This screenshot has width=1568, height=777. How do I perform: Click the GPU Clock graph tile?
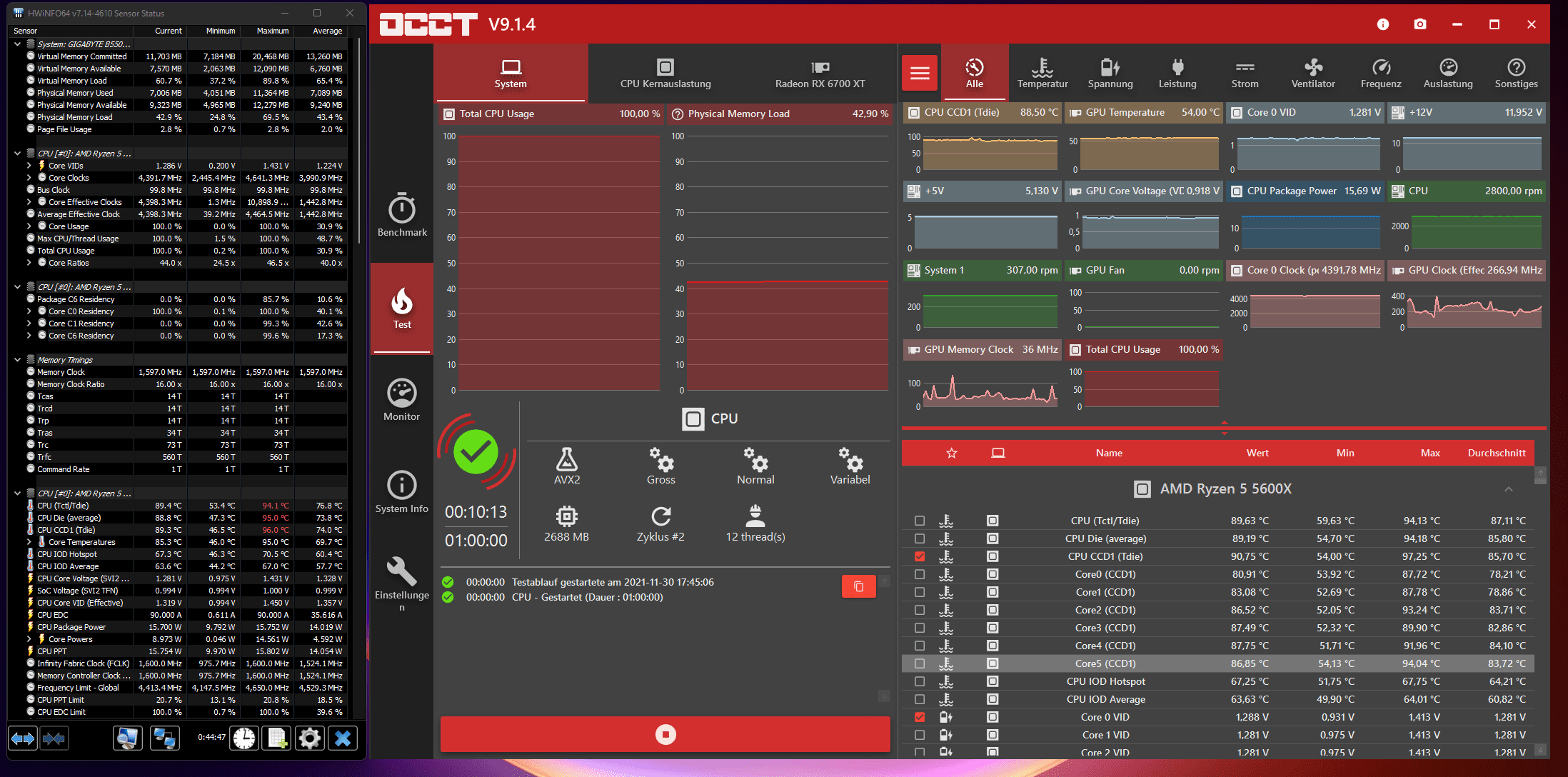coord(1467,297)
